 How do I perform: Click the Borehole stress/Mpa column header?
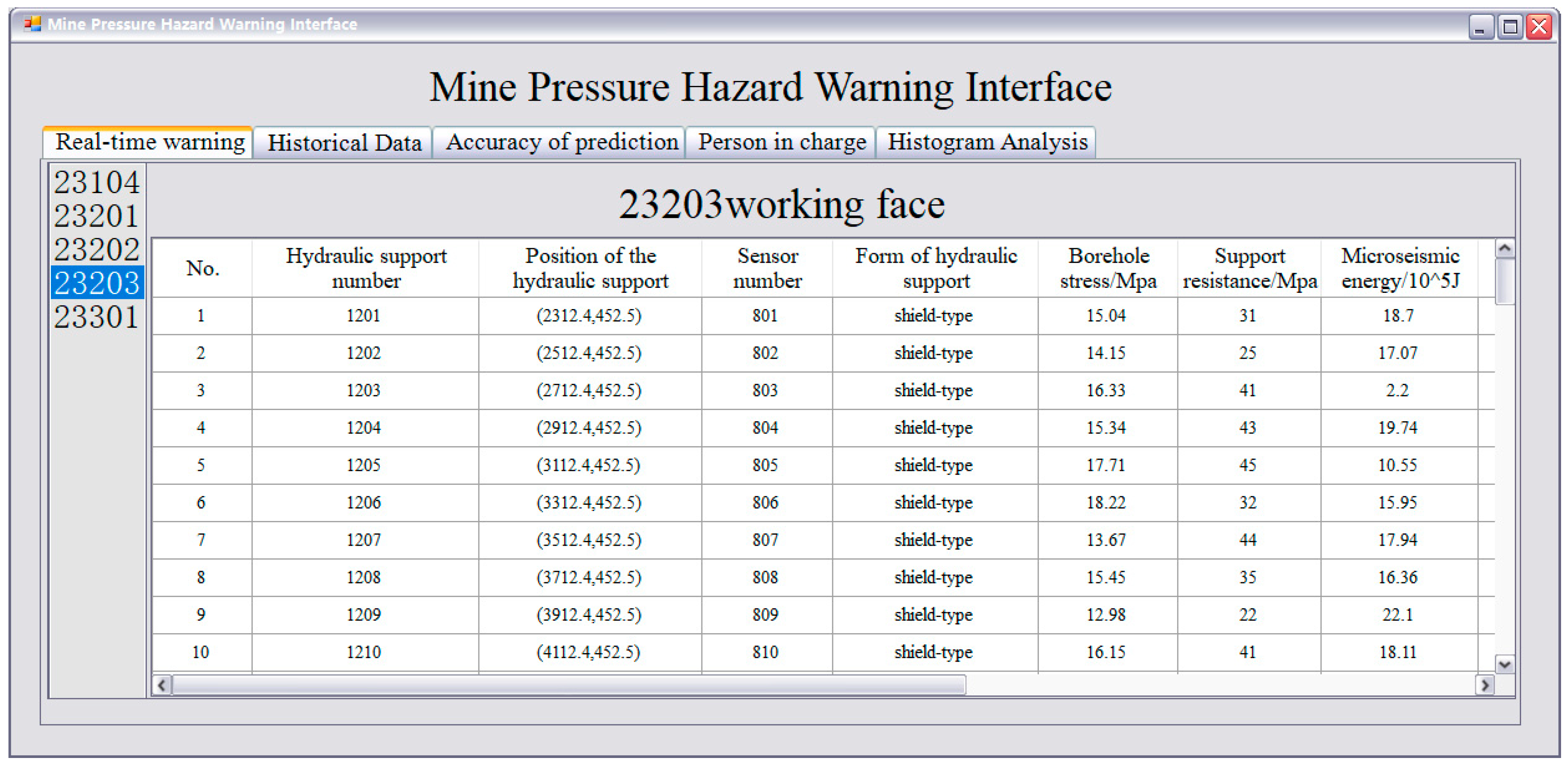pos(1108,268)
